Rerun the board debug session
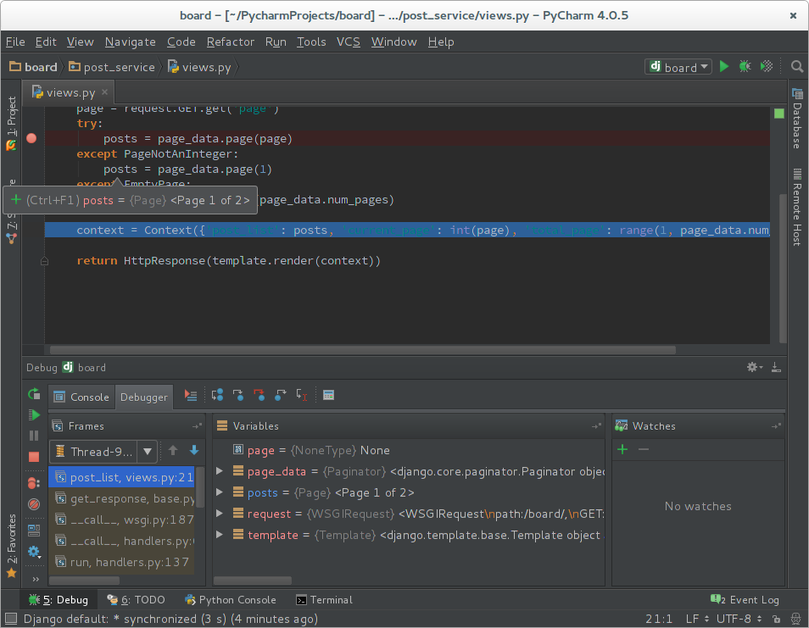The width and height of the screenshot is (809, 628). coord(34,394)
